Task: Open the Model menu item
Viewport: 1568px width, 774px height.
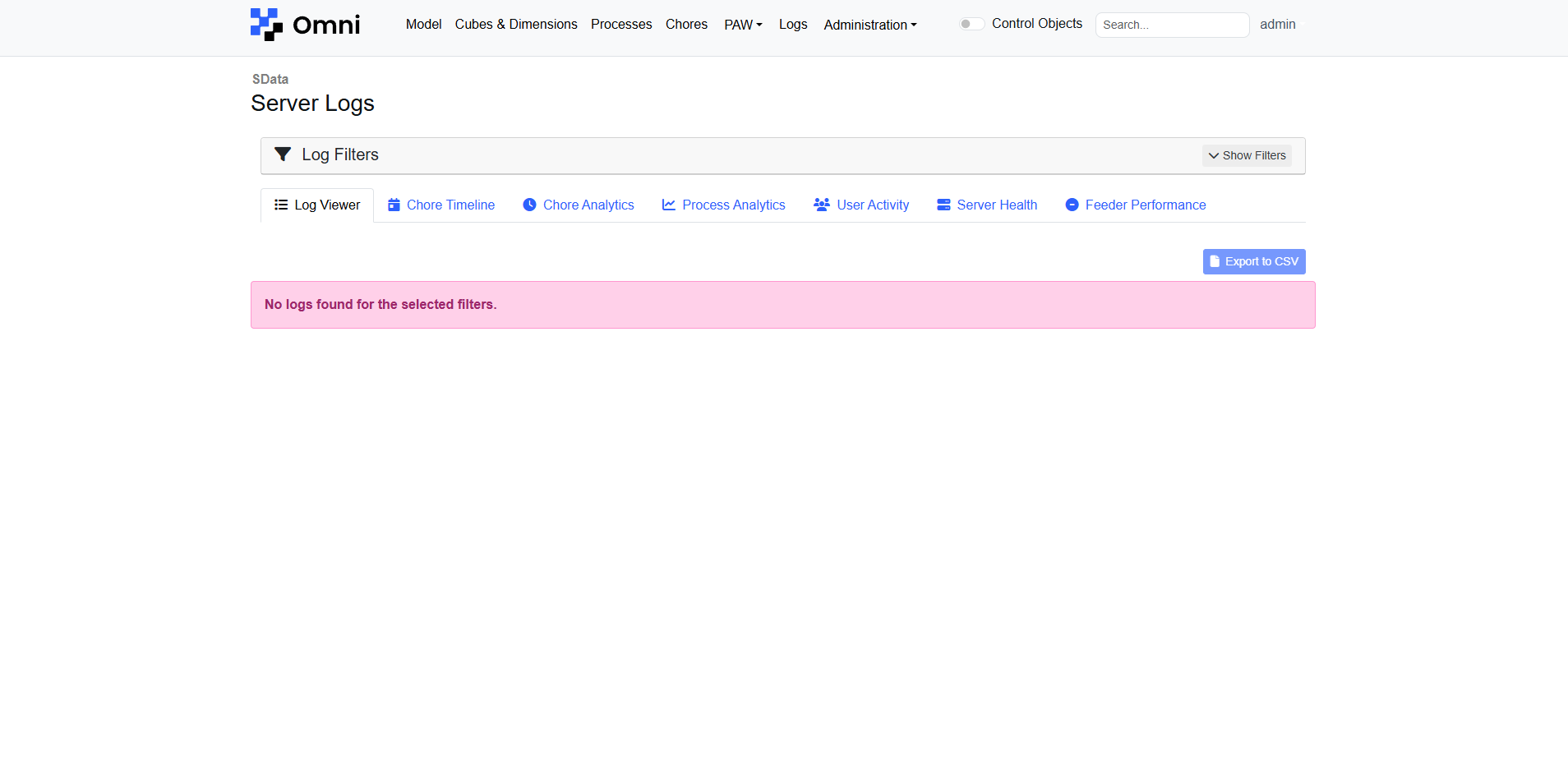Action: click(x=424, y=25)
